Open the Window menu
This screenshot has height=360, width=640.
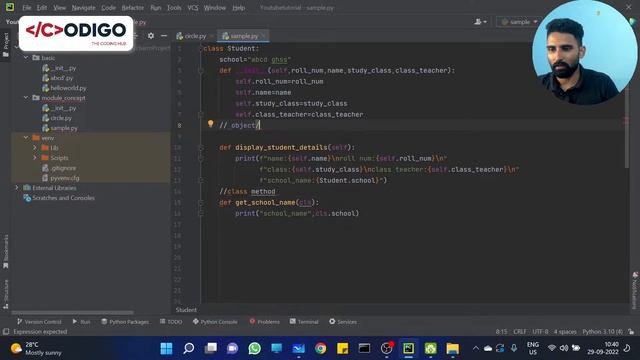click(x=215, y=7)
